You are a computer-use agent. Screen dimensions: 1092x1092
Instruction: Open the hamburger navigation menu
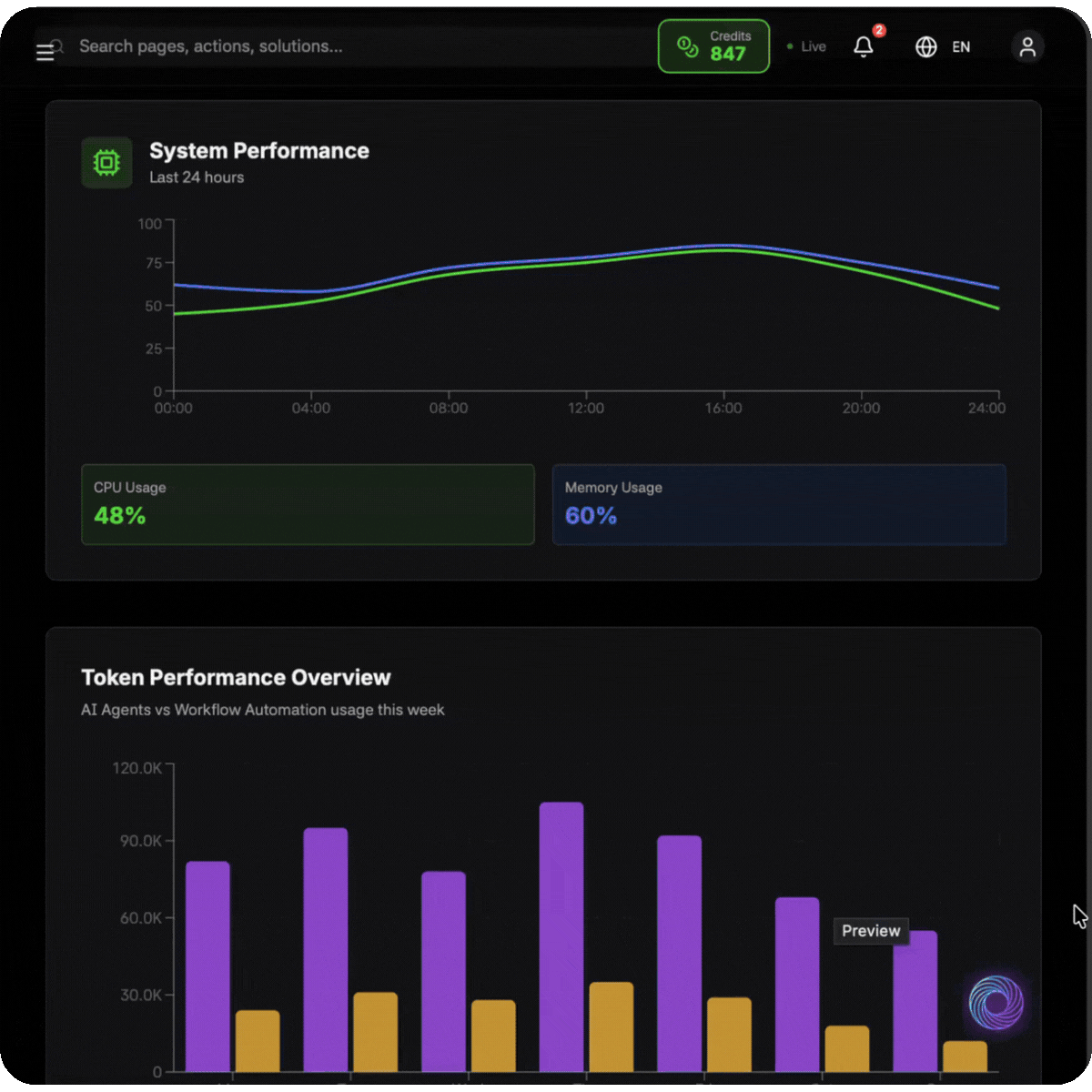coord(45,53)
